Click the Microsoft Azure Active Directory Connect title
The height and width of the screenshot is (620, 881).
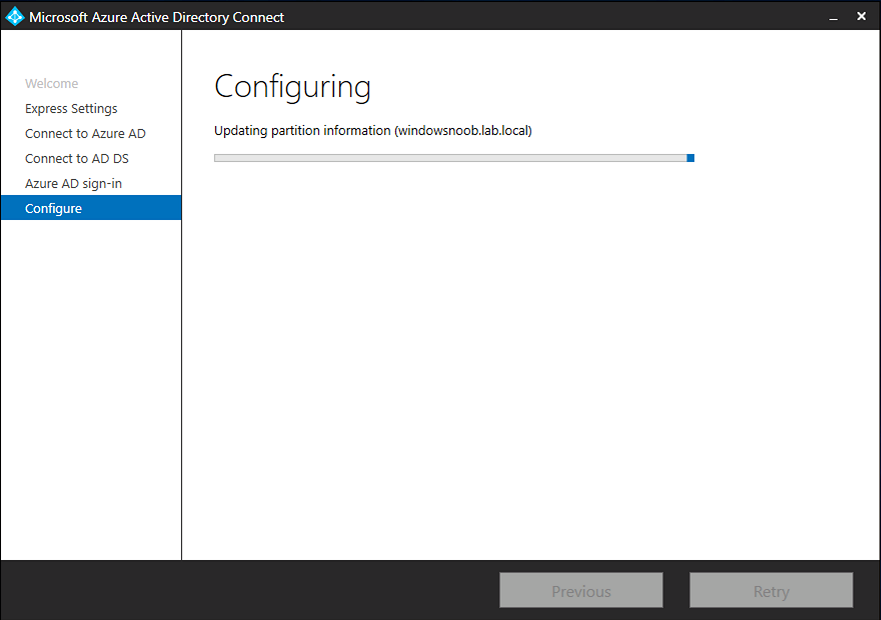pyautogui.click(x=157, y=17)
